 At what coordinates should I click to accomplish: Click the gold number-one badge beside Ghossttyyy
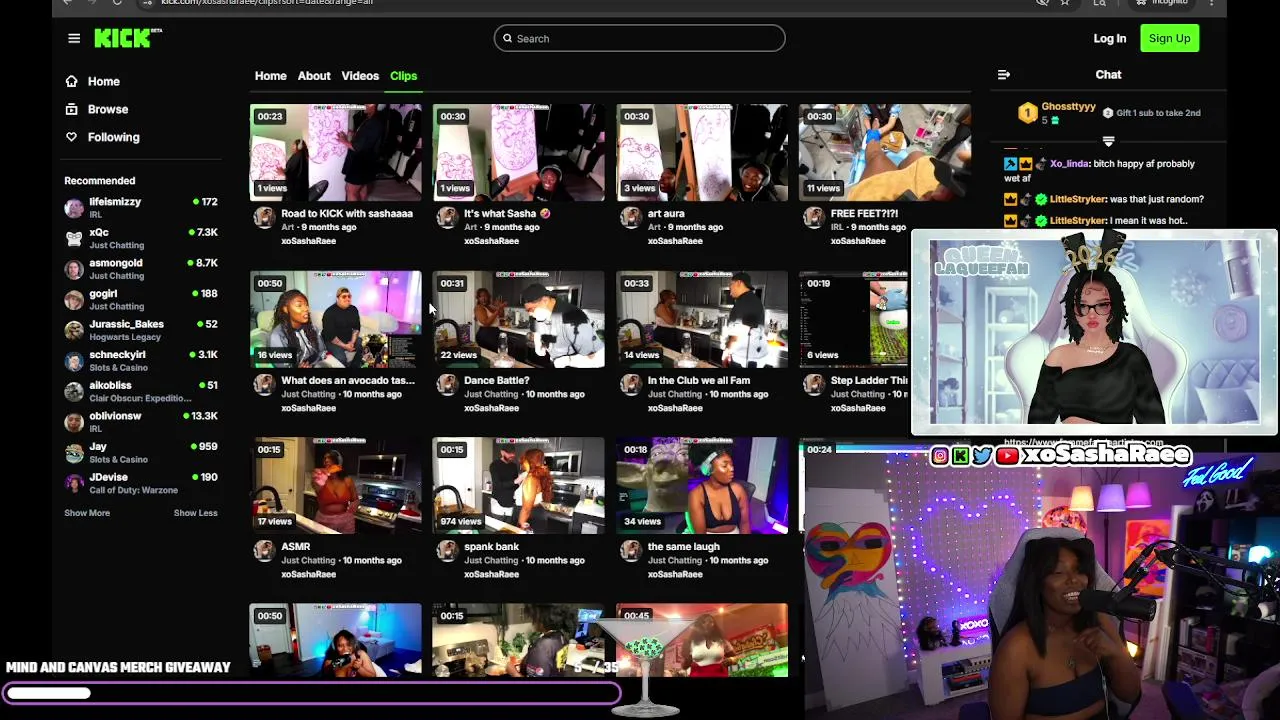click(1027, 113)
